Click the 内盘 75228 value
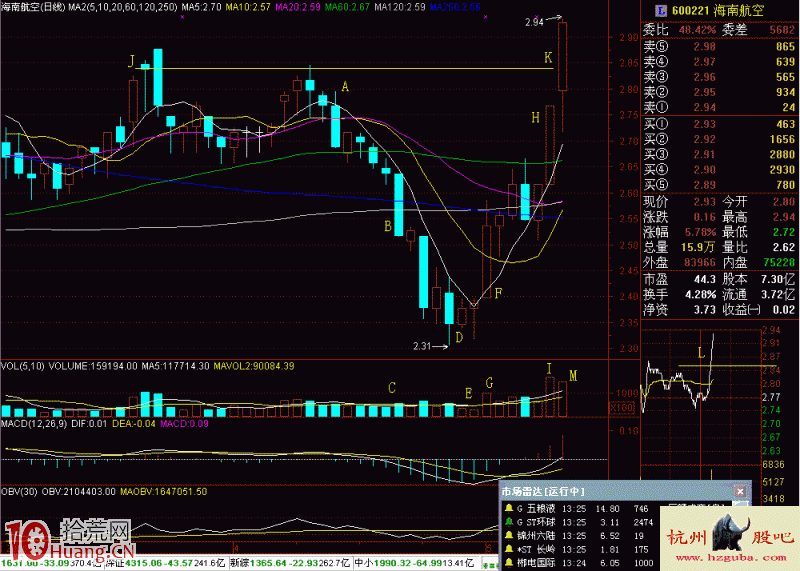 click(x=779, y=263)
